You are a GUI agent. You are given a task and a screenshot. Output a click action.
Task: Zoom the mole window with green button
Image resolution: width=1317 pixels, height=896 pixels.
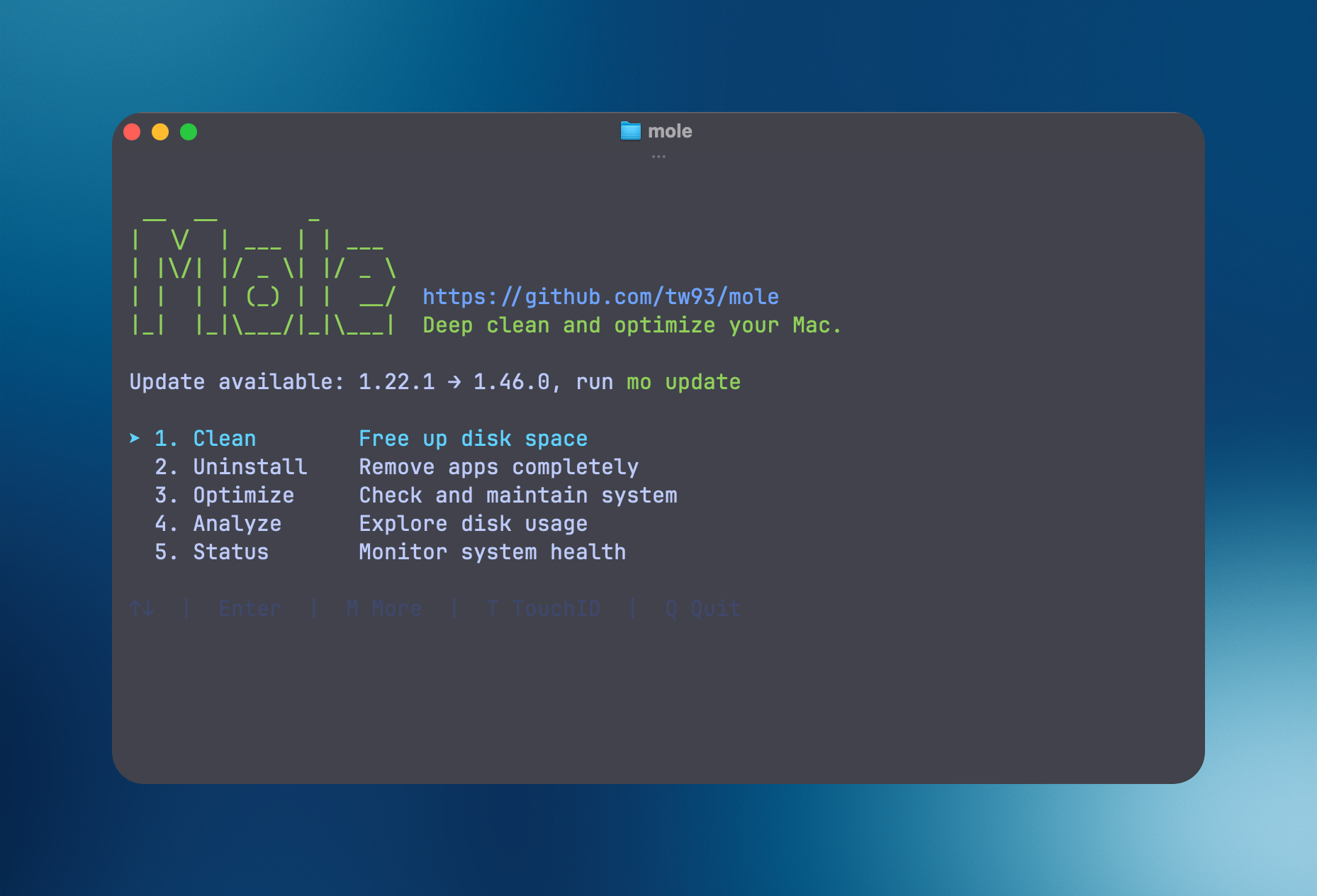[189, 132]
